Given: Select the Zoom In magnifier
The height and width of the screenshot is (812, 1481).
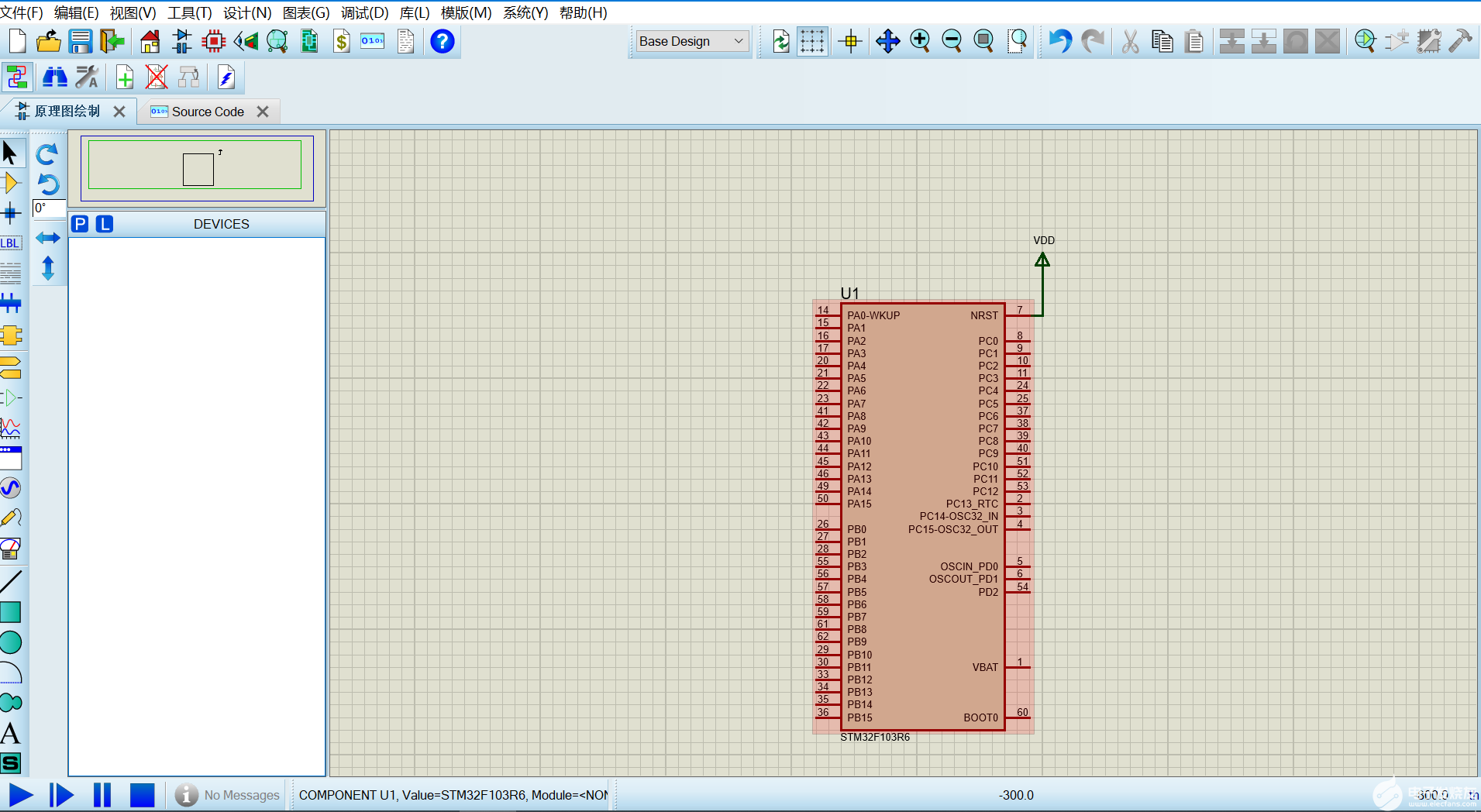Looking at the screenshot, I should click(x=920, y=41).
